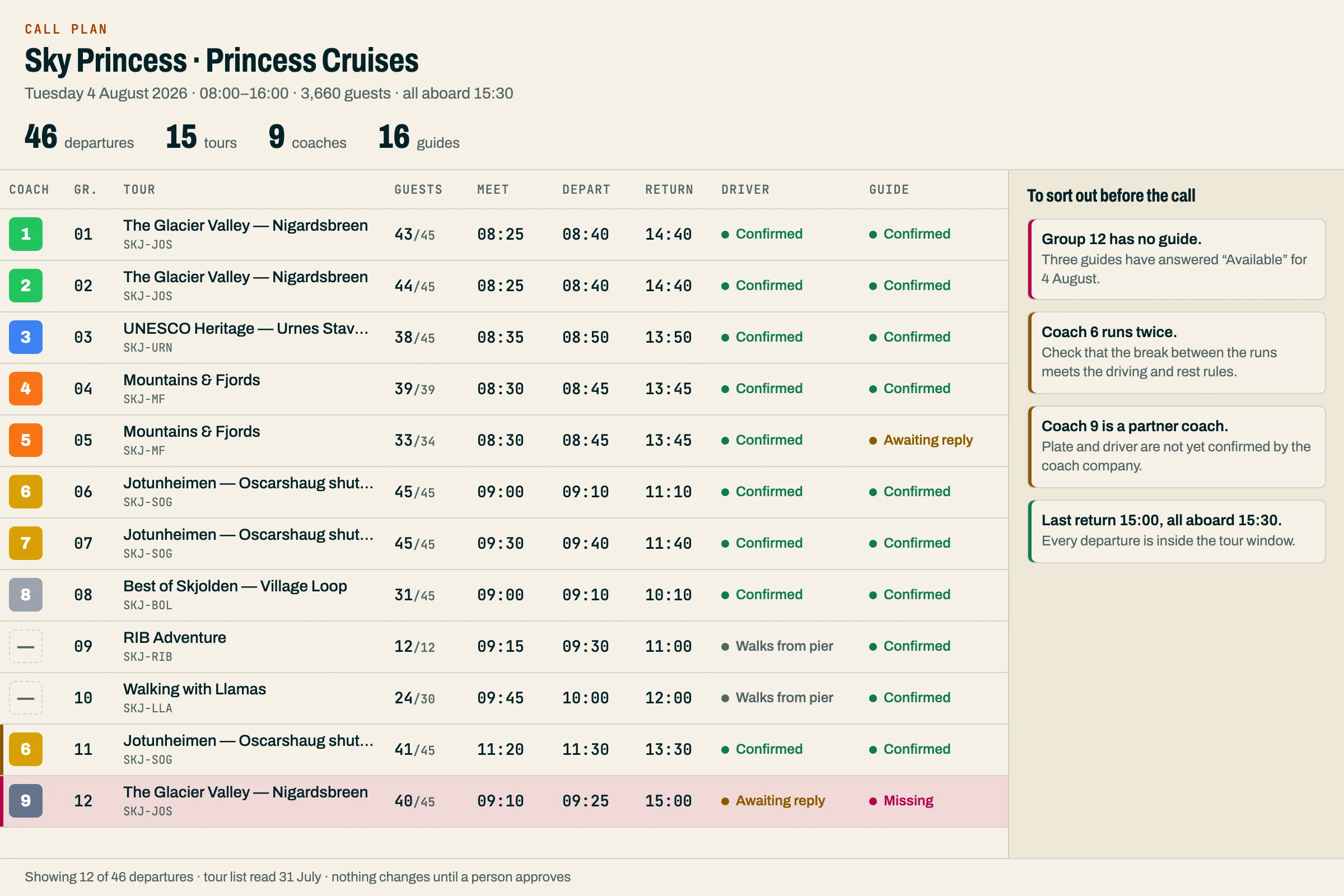This screenshot has width=1344, height=896.
Task: Click 'Walks from pier' in RIB Adventure row
Action: point(777,646)
